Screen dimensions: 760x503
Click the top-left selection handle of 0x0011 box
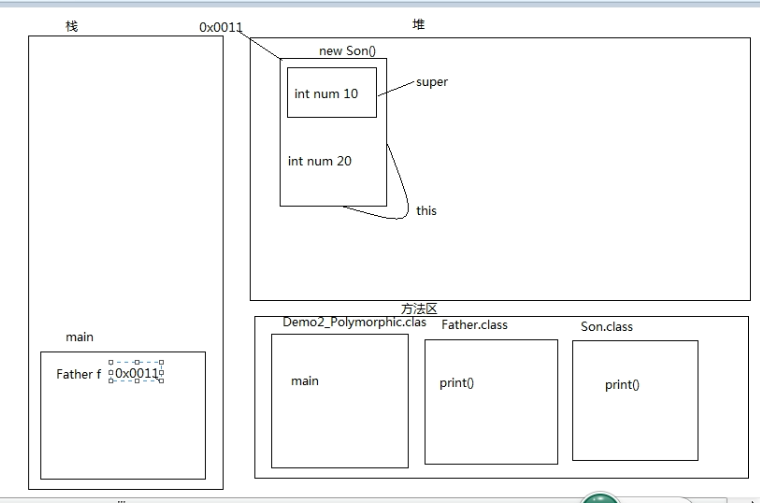pos(111,362)
